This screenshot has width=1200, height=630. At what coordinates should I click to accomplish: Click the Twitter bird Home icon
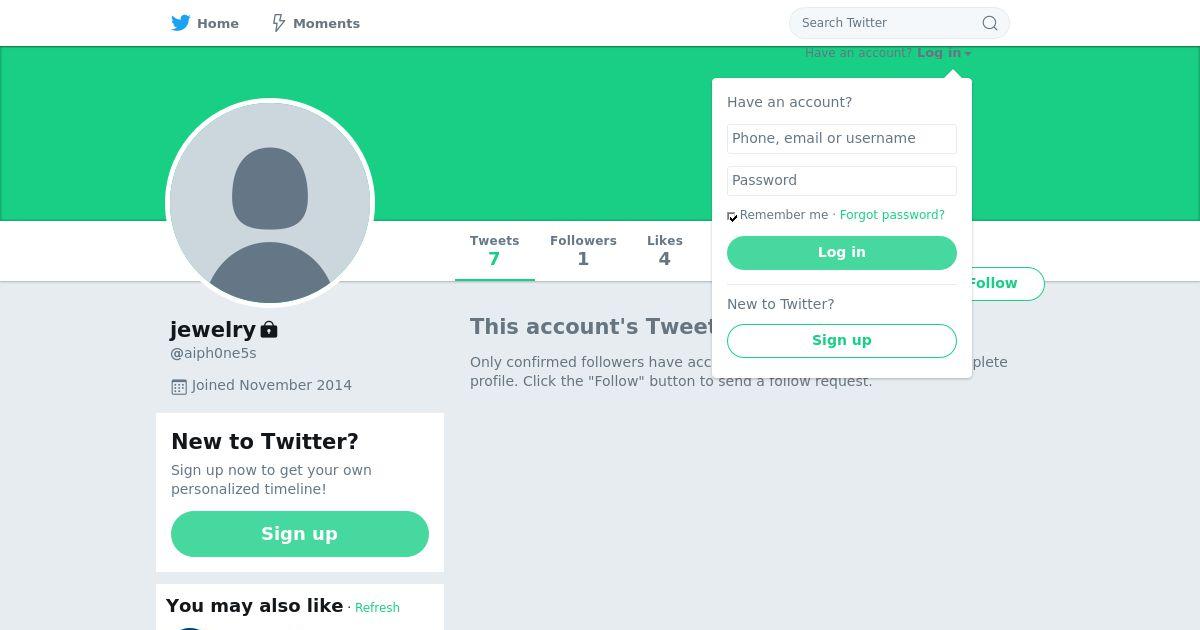point(180,23)
